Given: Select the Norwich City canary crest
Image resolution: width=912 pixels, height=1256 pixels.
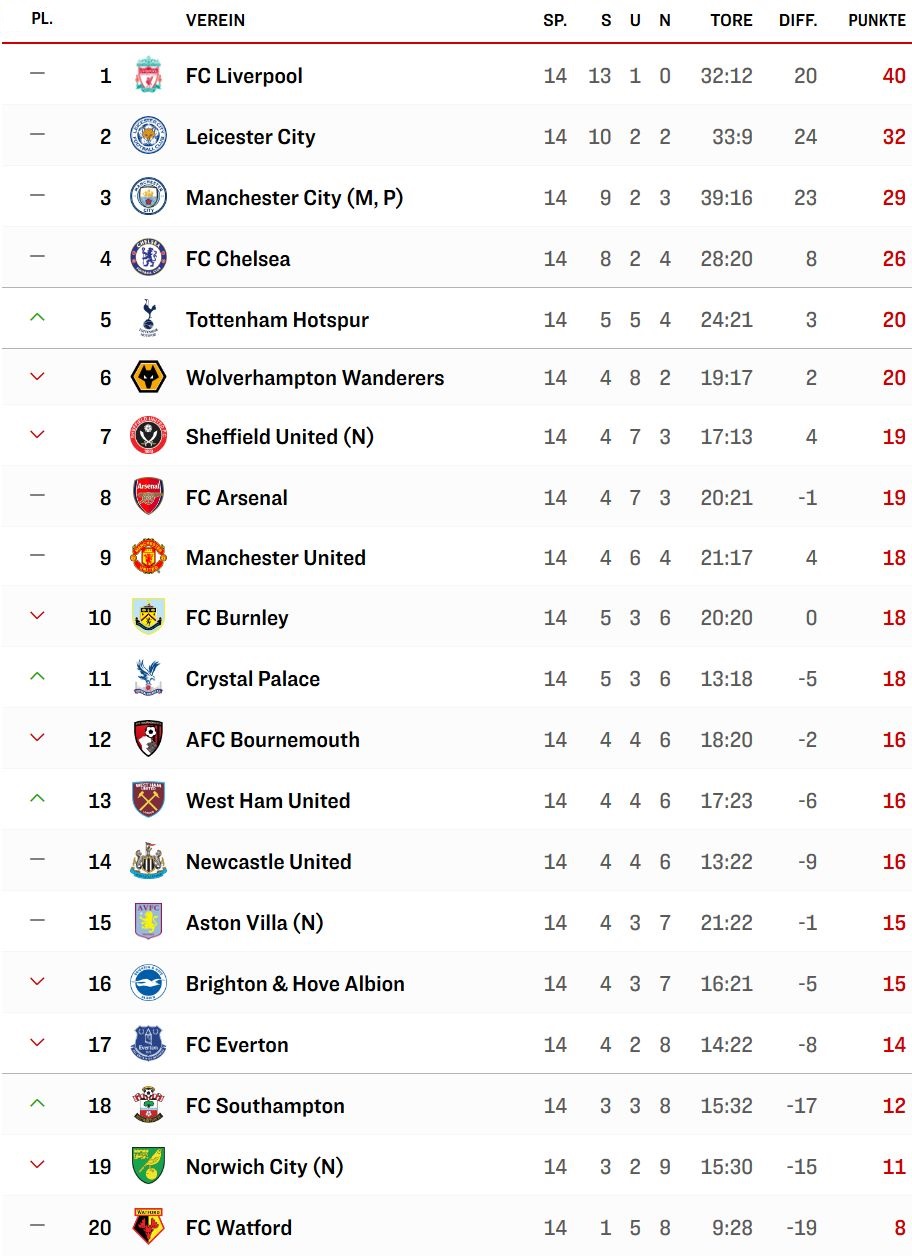Looking at the screenshot, I should tap(148, 1167).
